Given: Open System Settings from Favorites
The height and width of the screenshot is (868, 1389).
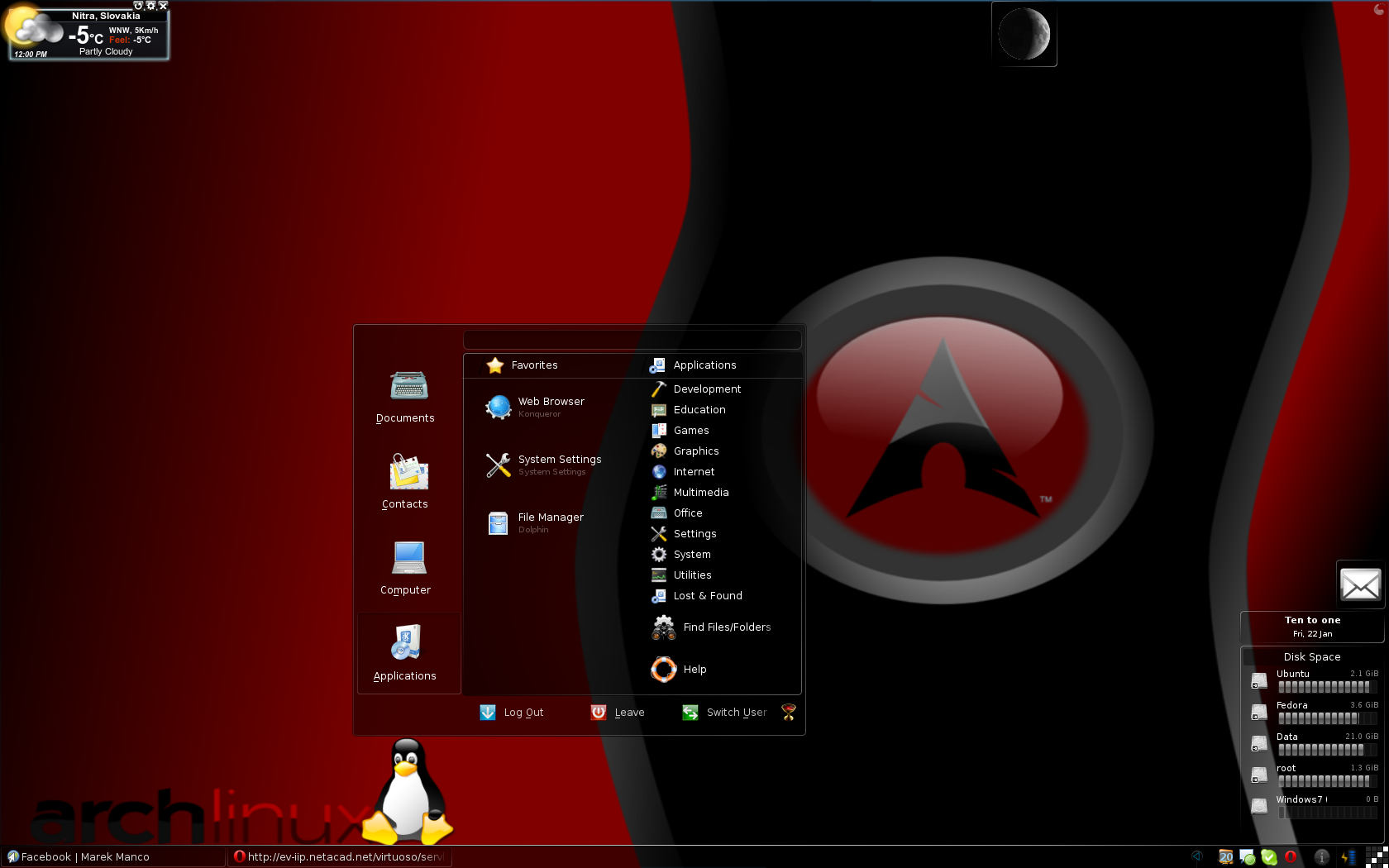Looking at the screenshot, I should 544,465.
